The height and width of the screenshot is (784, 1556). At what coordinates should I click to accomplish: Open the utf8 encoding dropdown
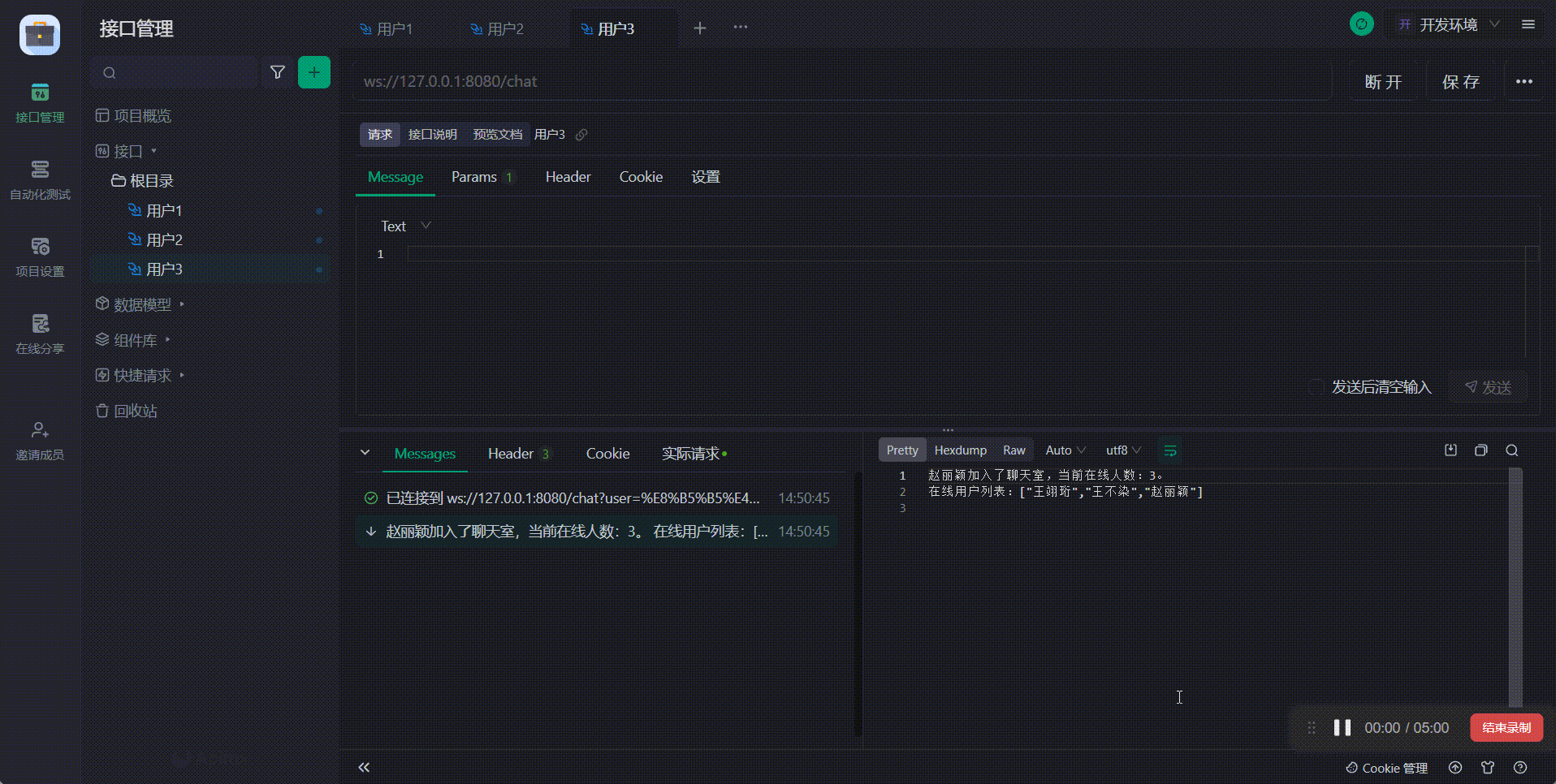tap(1123, 450)
